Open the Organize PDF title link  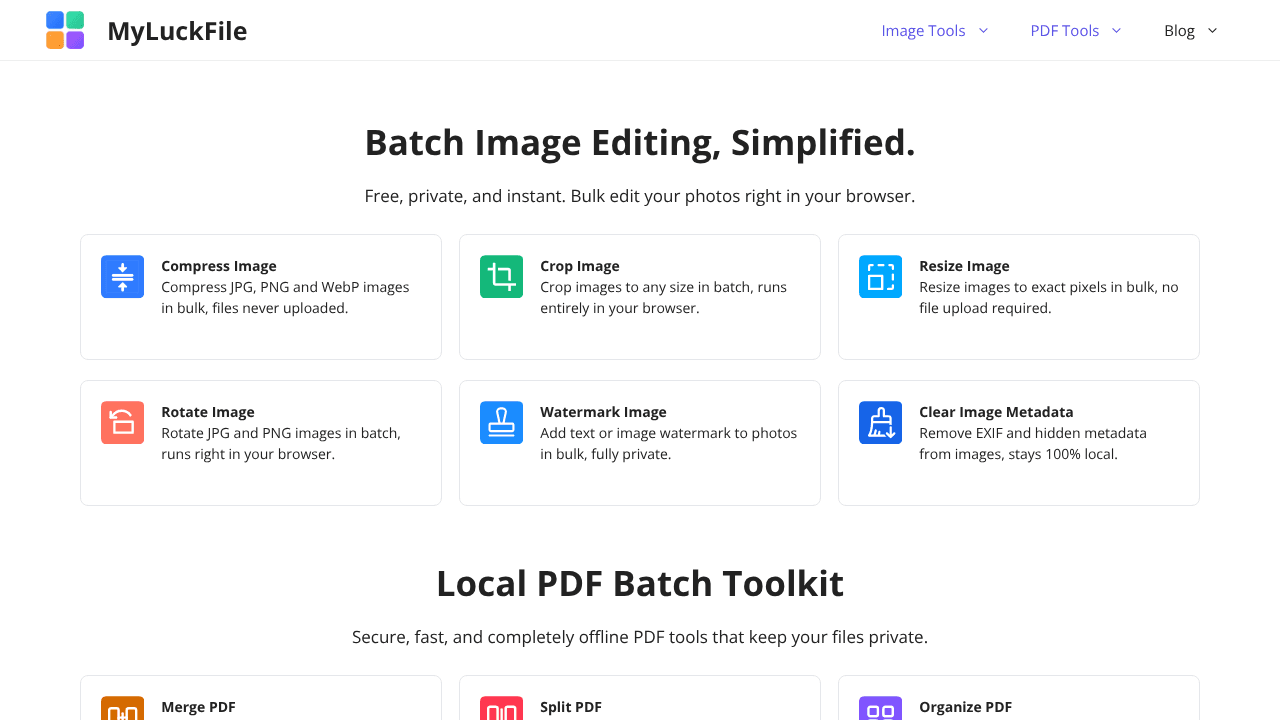(x=965, y=707)
